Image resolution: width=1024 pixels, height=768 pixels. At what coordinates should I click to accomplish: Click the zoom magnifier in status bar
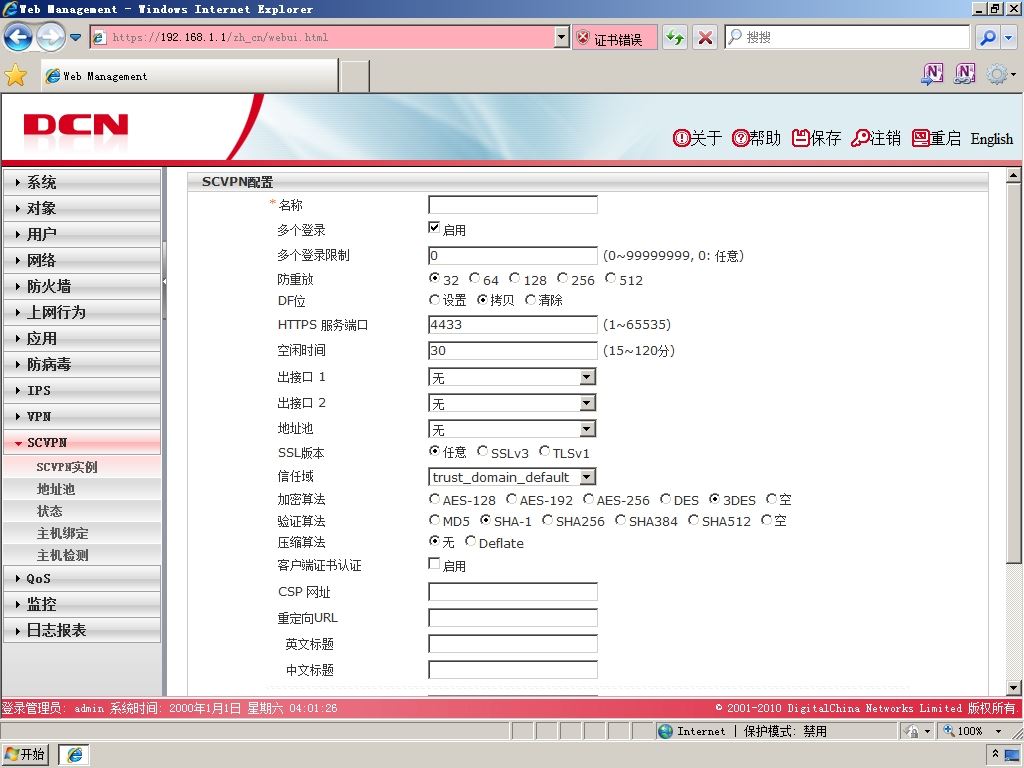(x=949, y=731)
